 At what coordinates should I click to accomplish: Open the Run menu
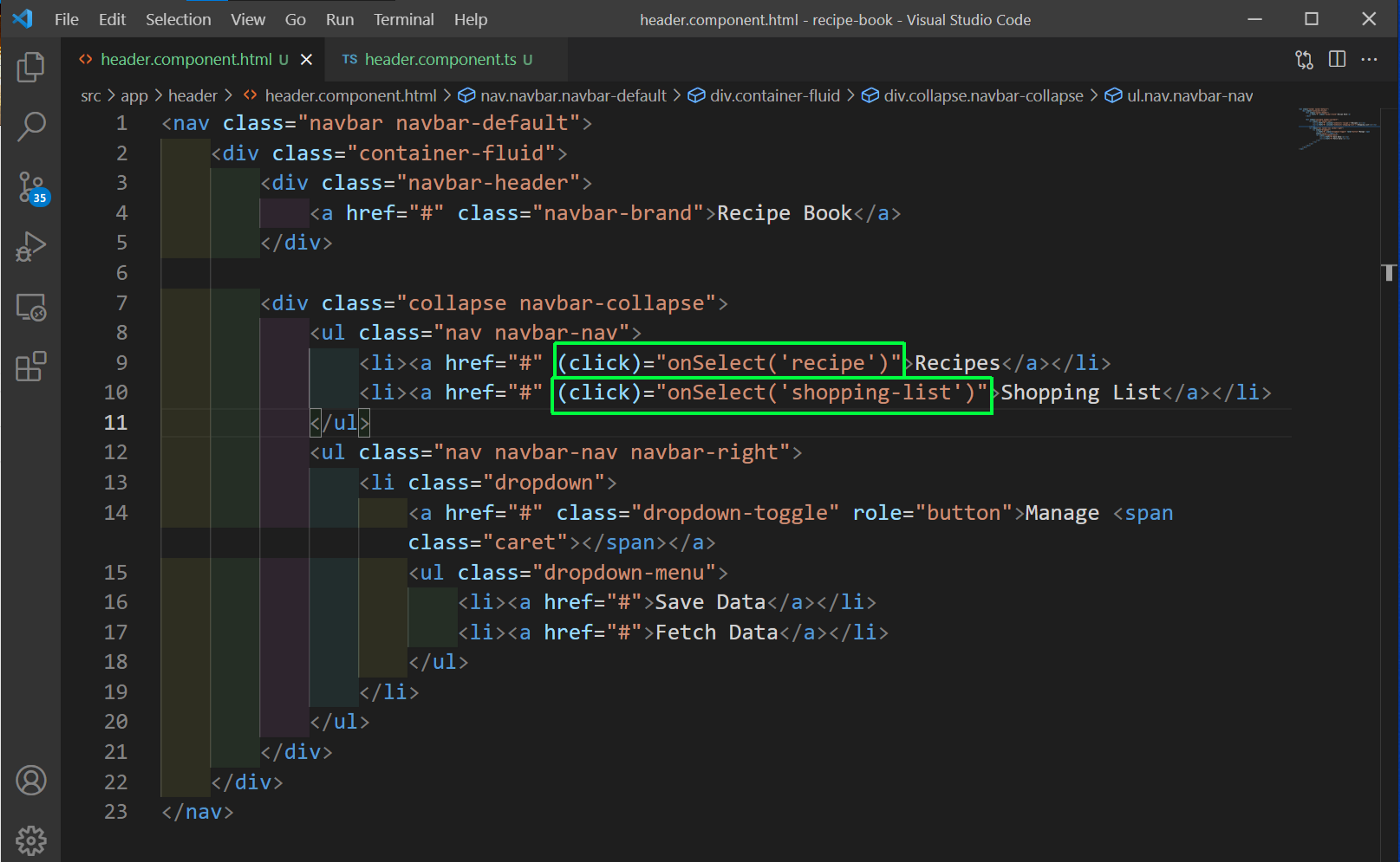[340, 19]
